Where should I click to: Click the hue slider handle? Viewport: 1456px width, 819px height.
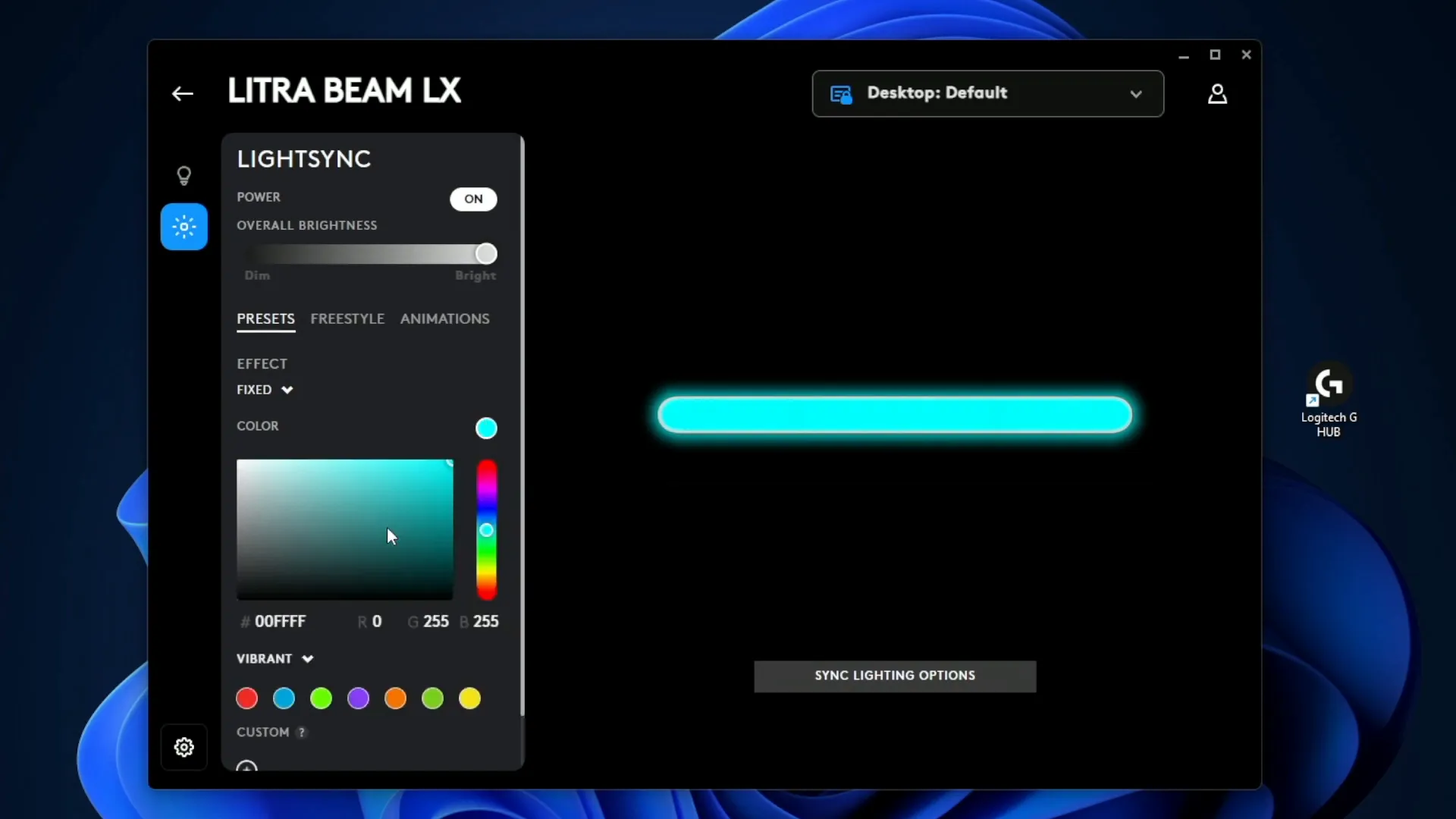coord(486,530)
